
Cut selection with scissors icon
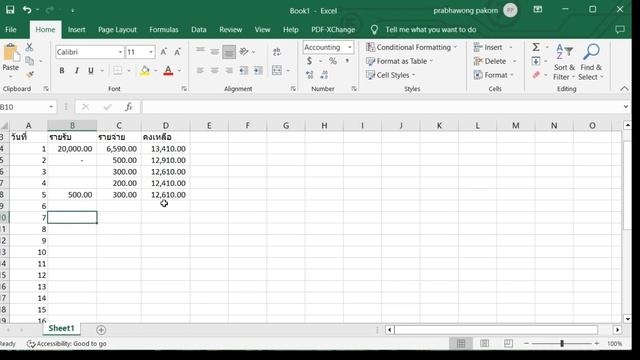click(x=29, y=47)
